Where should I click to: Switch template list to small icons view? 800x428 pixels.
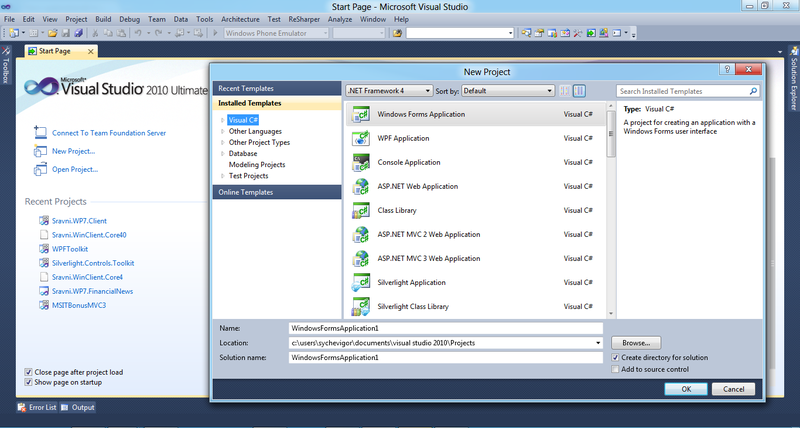[565, 91]
